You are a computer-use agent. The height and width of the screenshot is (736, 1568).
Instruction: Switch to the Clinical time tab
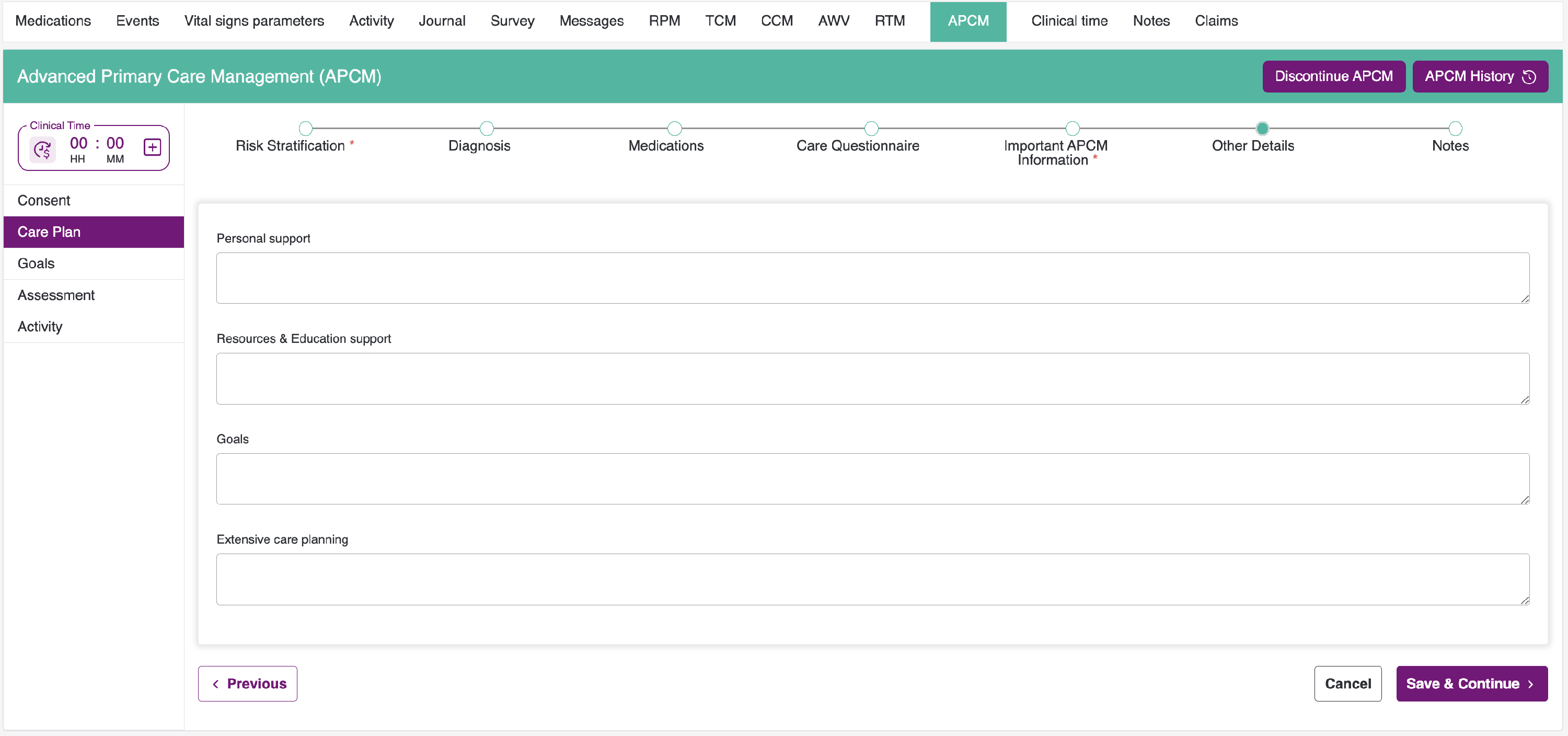click(x=1069, y=21)
